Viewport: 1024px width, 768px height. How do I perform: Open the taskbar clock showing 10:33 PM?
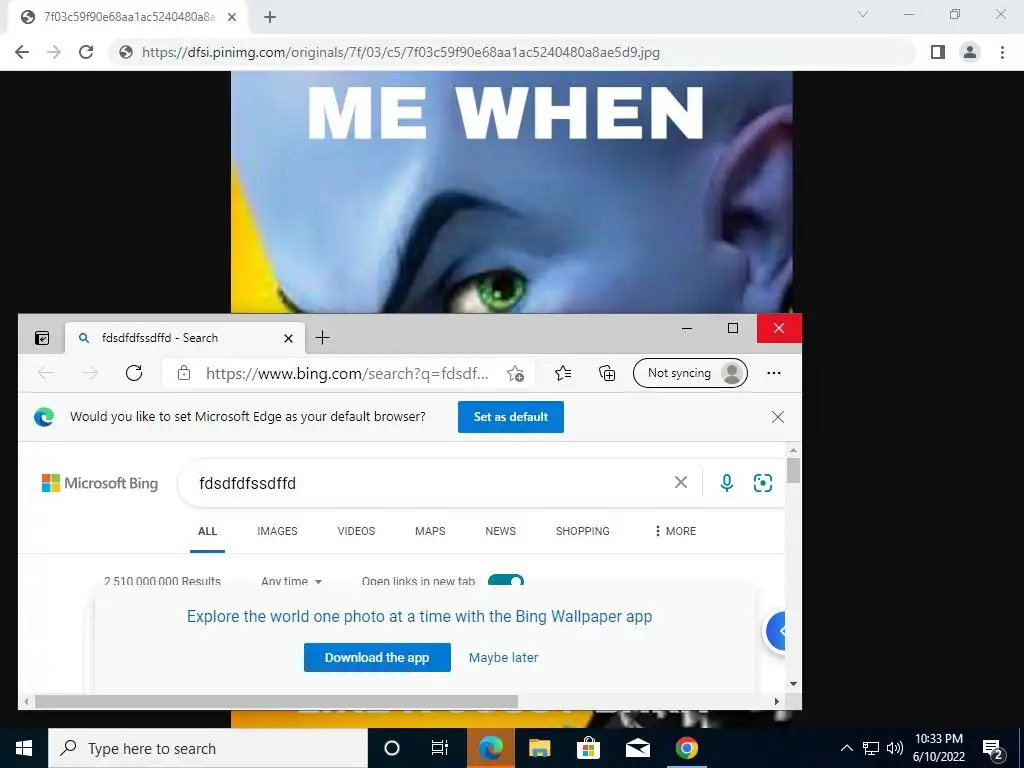pyautogui.click(x=938, y=748)
